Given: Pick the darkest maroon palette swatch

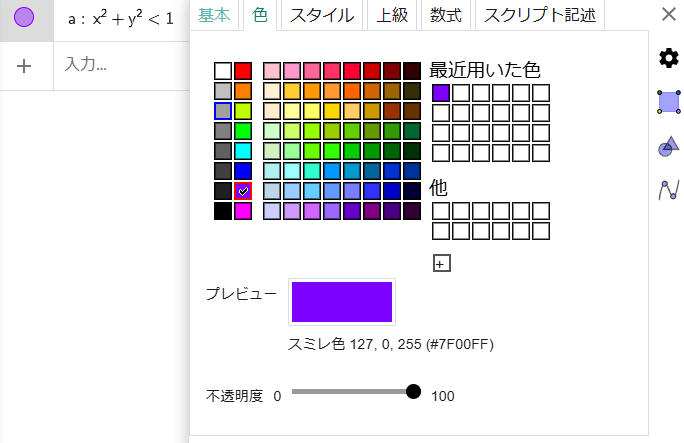Looking at the screenshot, I should (412, 71).
